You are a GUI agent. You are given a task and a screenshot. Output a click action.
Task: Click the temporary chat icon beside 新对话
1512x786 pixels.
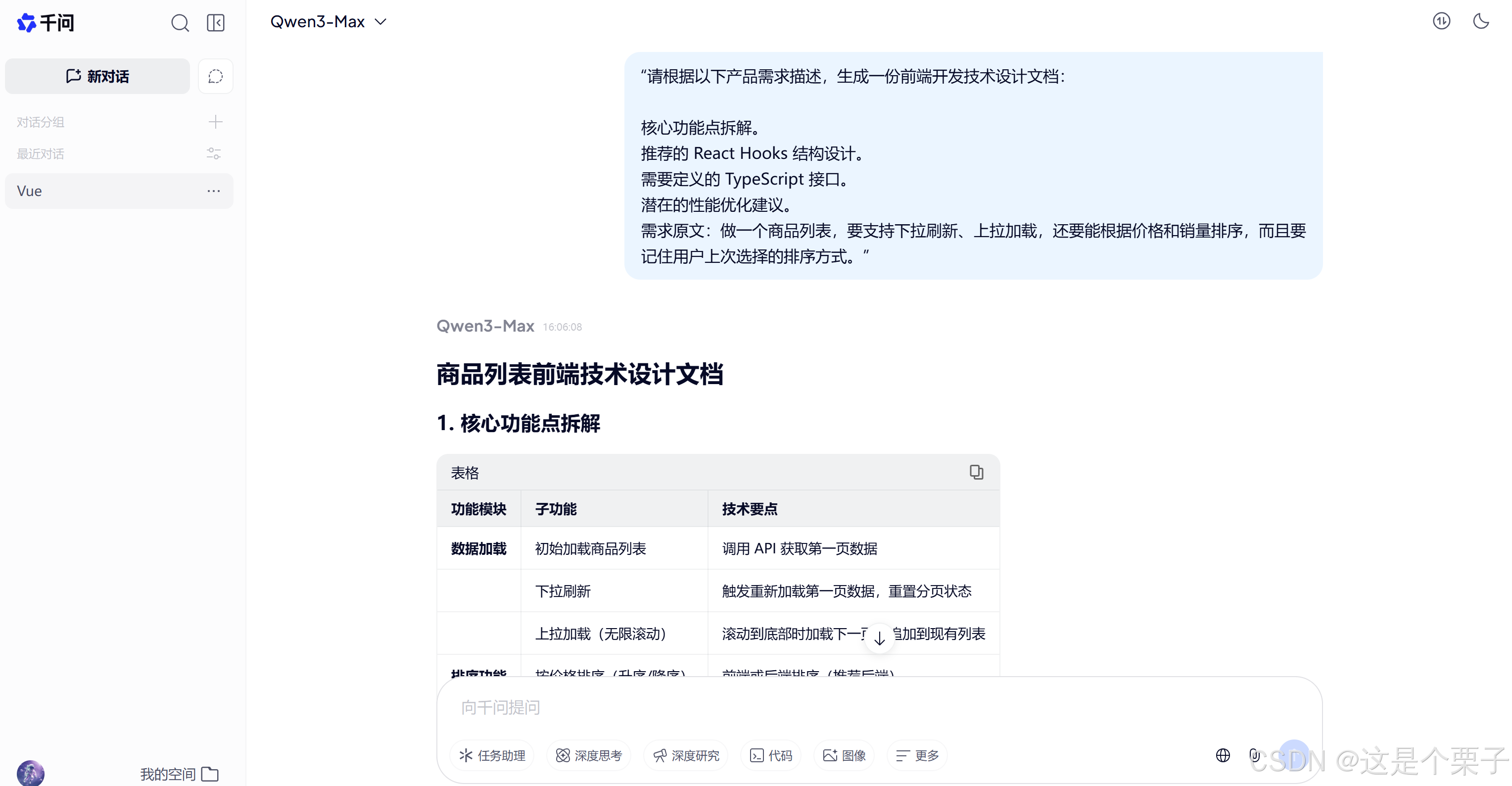(x=215, y=76)
